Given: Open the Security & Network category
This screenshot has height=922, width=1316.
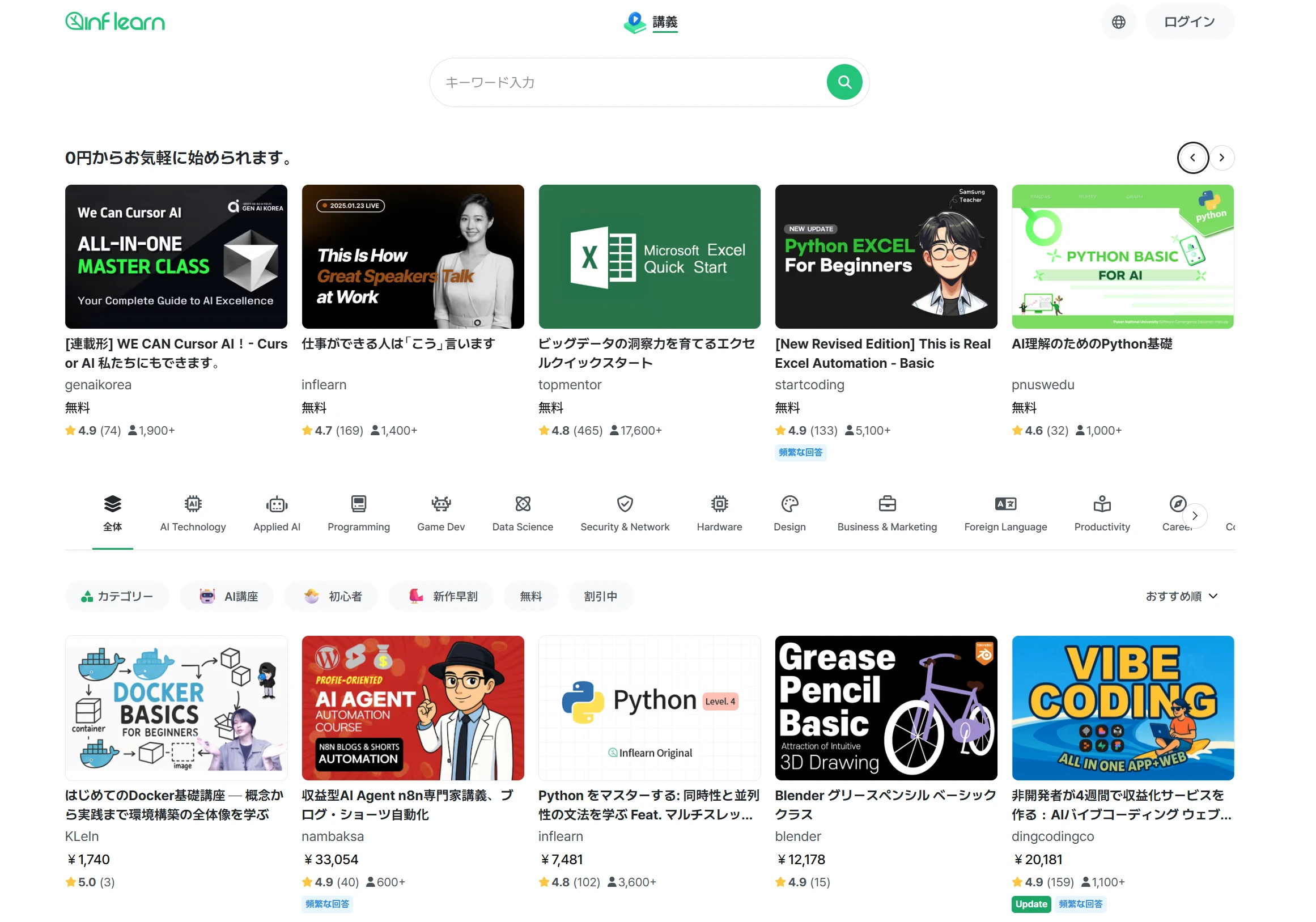Looking at the screenshot, I should (x=625, y=513).
